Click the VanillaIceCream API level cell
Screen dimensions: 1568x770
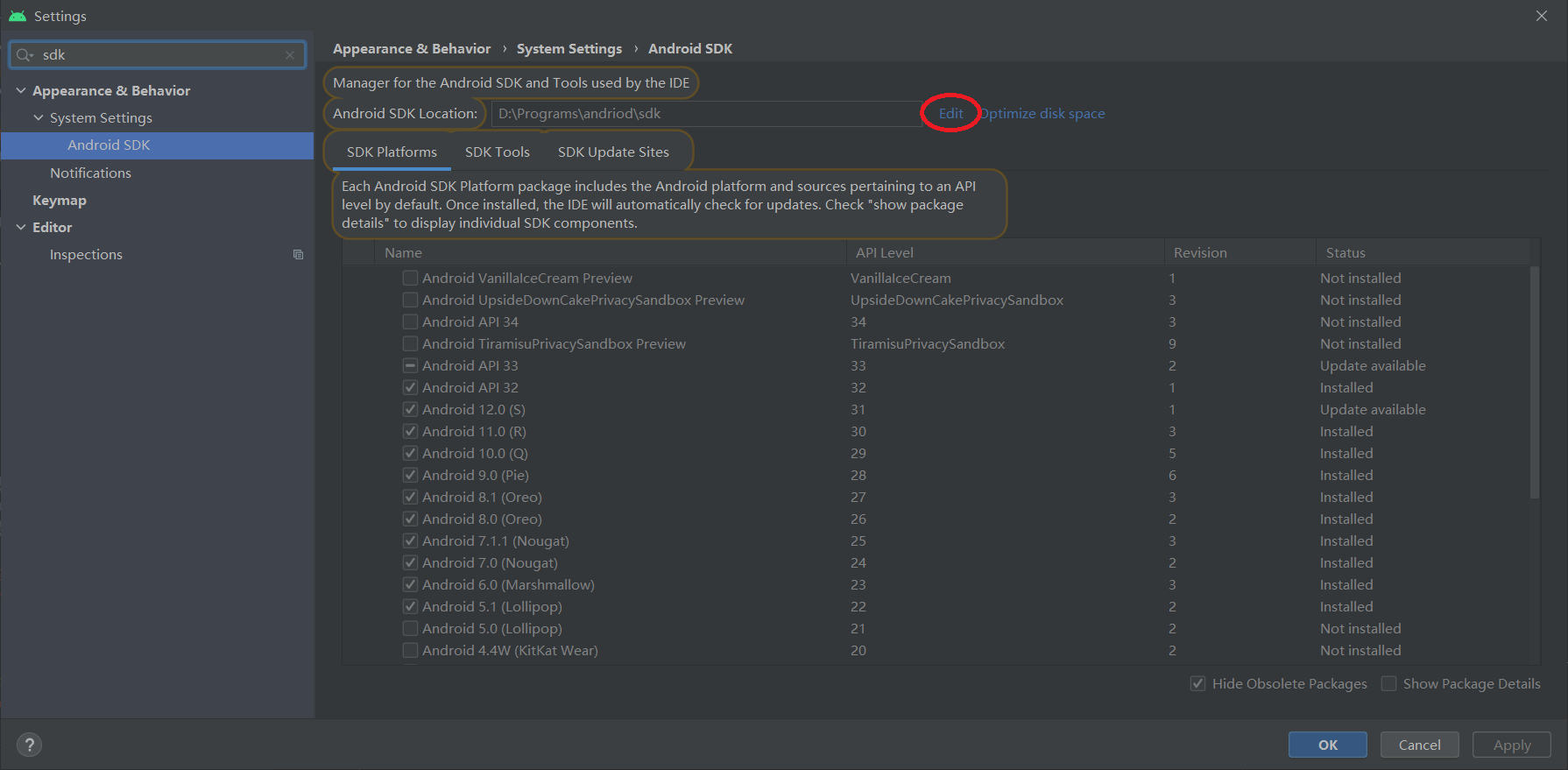tap(901, 278)
